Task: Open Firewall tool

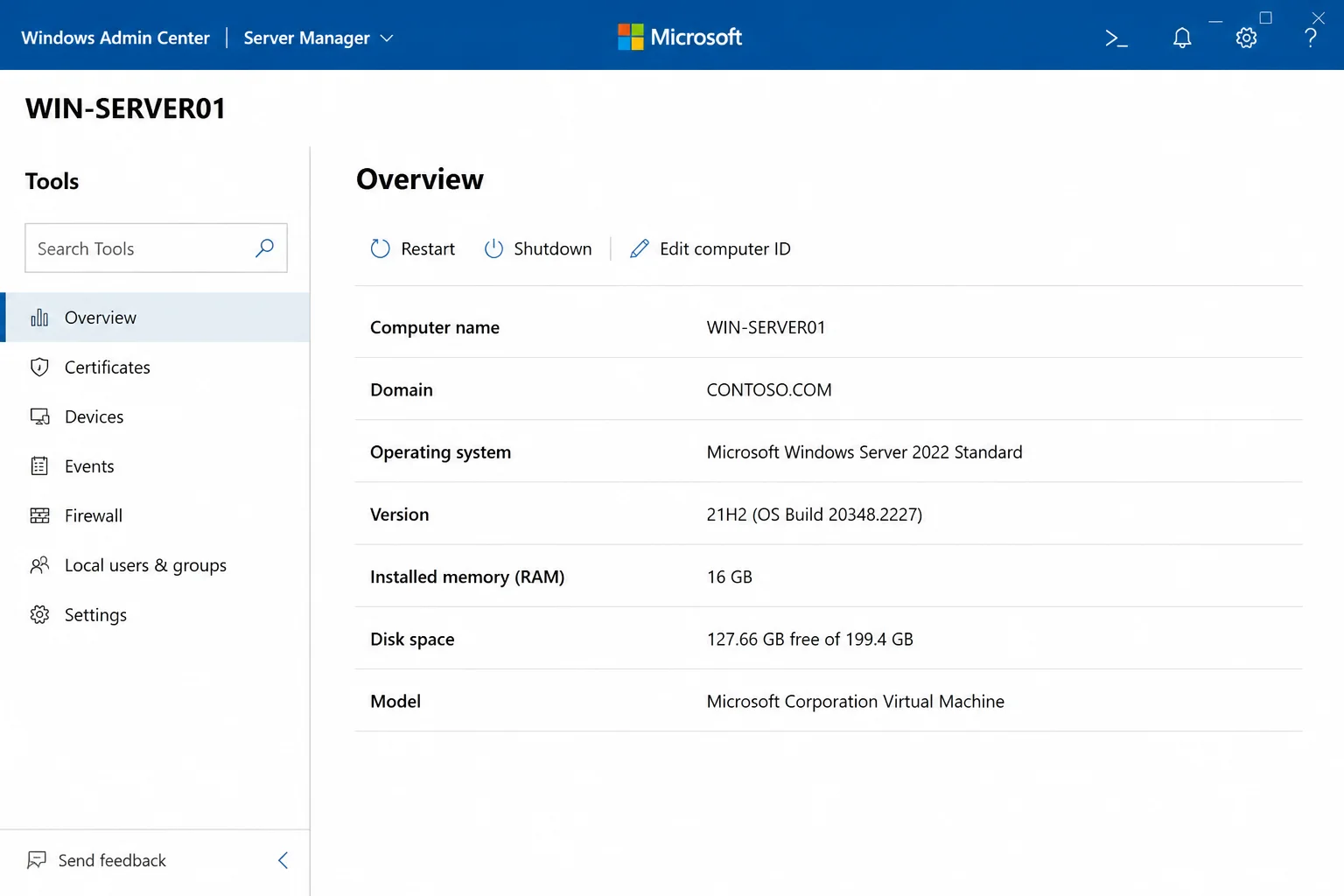Action: click(x=156, y=515)
